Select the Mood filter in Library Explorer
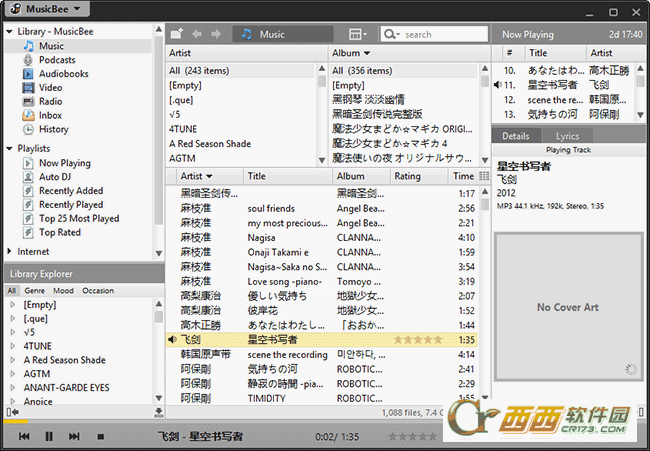Screen dimensions: 650x451 coord(63,290)
